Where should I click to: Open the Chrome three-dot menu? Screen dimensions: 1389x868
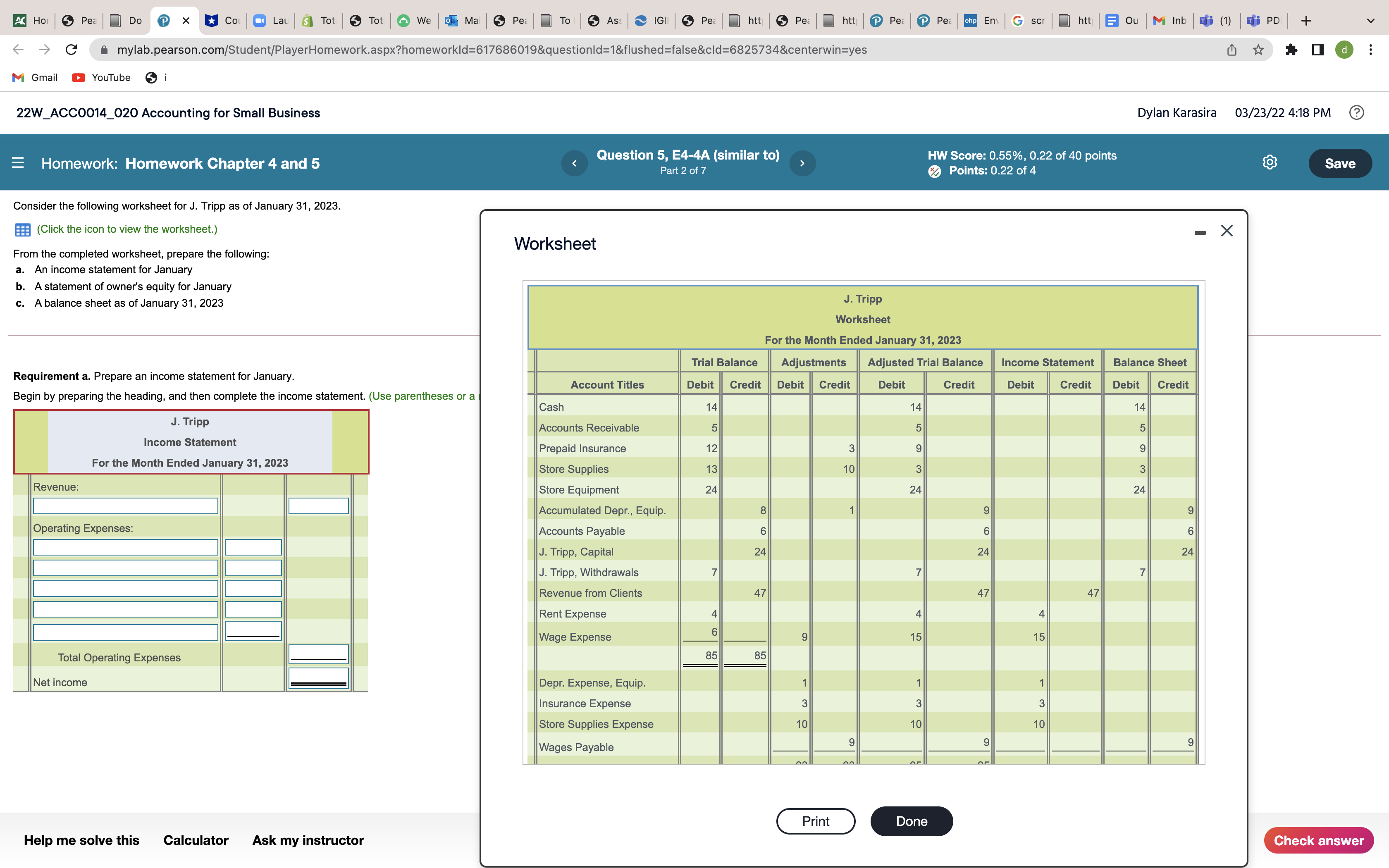tap(1371, 50)
